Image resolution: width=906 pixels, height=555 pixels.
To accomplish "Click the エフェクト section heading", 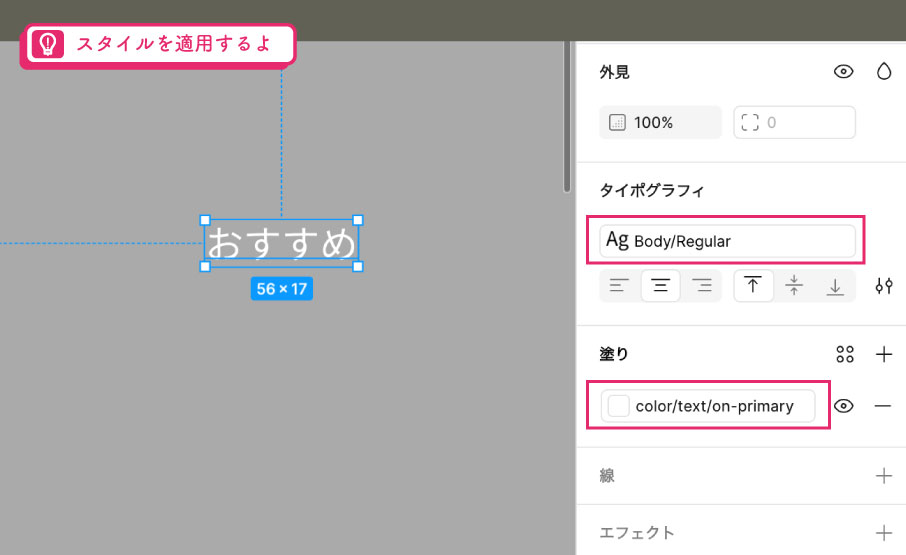I will point(637,532).
